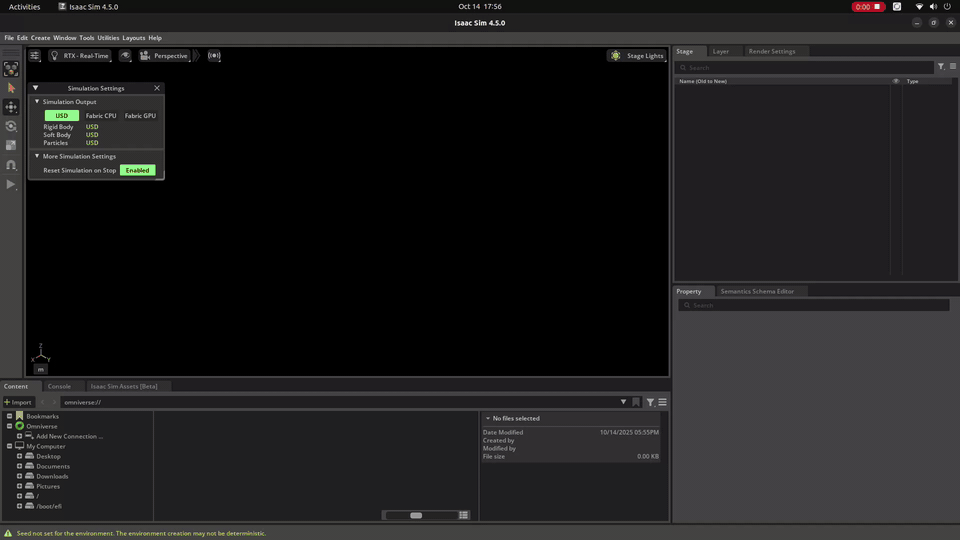Open the Stage panel filter icon
Image resolution: width=960 pixels, height=540 pixels.
940,67
